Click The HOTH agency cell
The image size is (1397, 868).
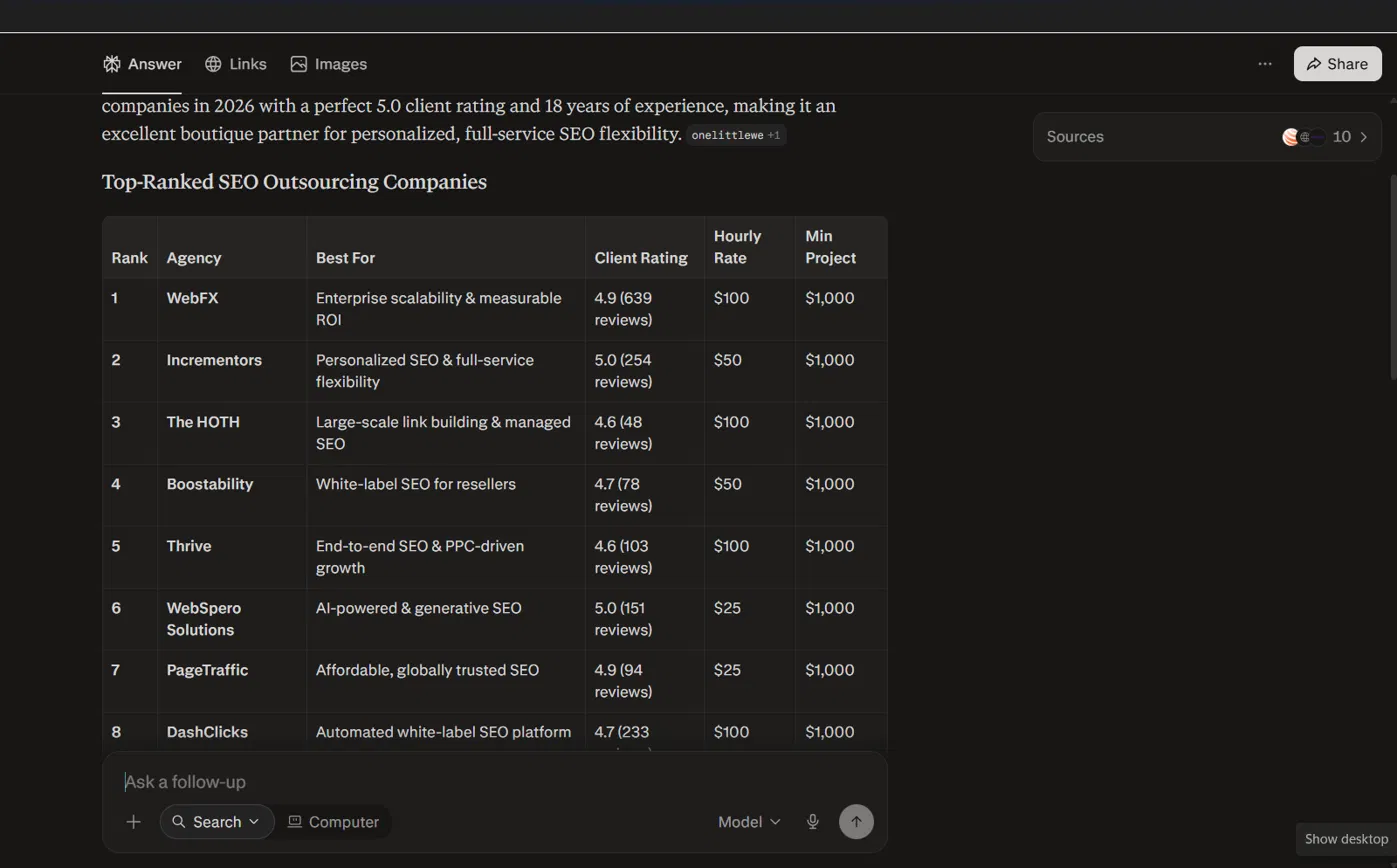tap(232, 433)
